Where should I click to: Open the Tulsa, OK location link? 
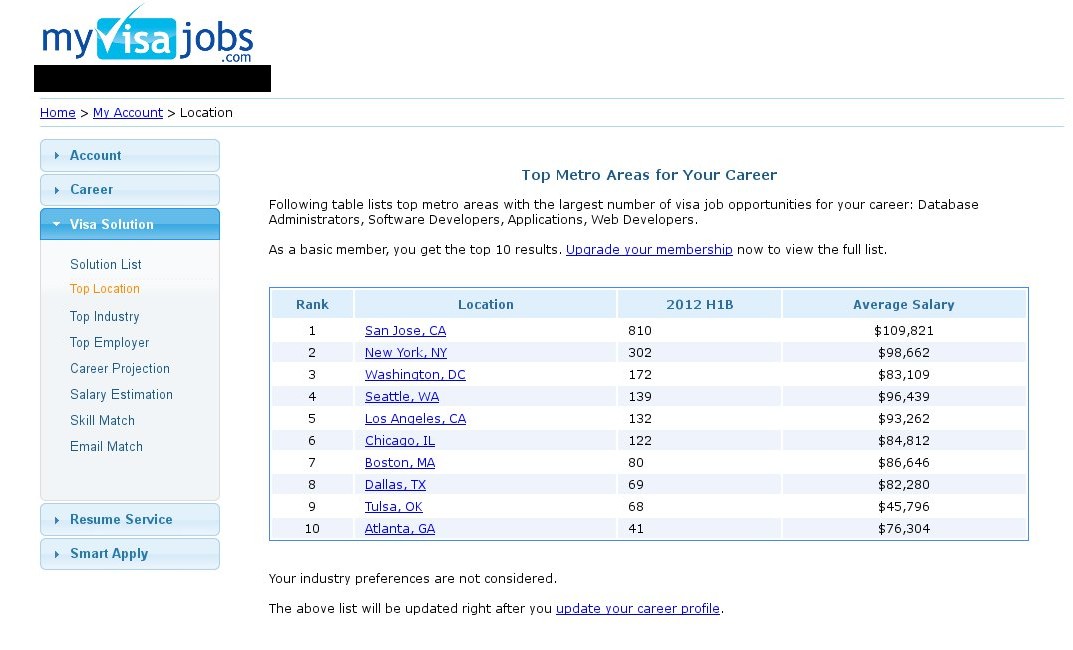point(393,507)
